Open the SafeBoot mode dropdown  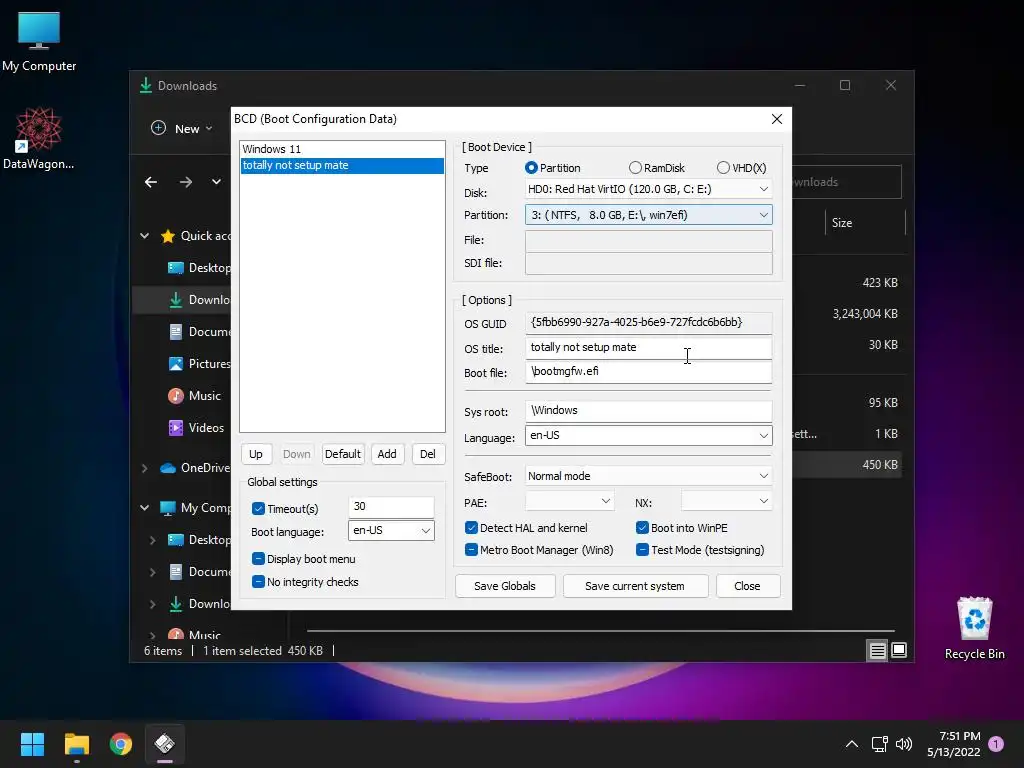(648, 476)
